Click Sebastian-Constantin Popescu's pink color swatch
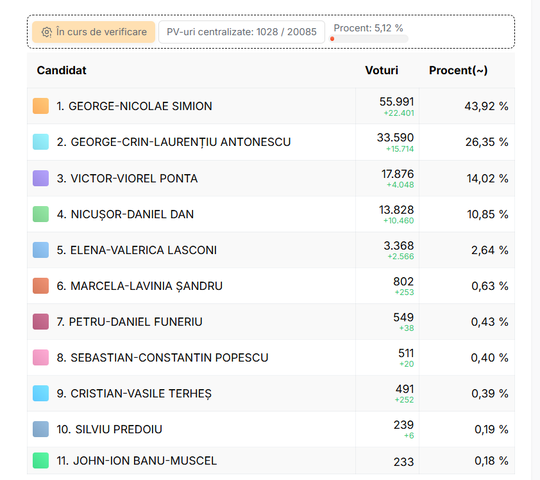 pyautogui.click(x=41, y=357)
